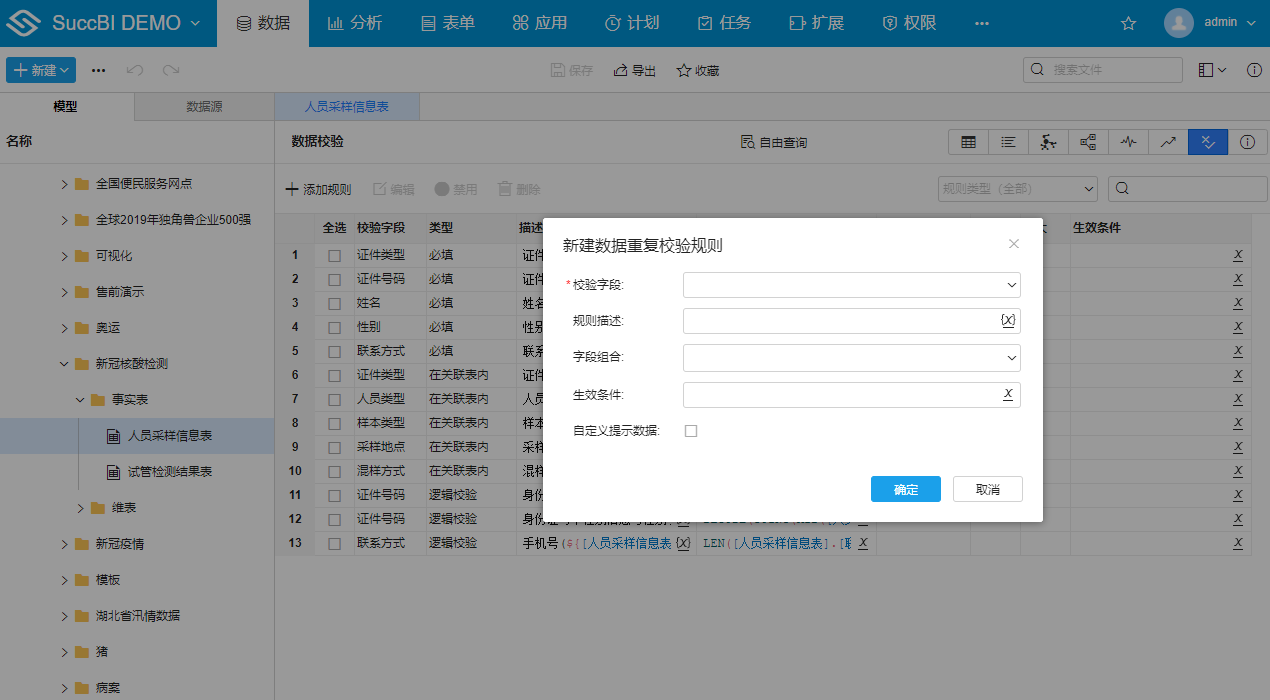Open the 分析 menu in top navigation
The height and width of the screenshot is (700, 1270).
pos(355,23)
